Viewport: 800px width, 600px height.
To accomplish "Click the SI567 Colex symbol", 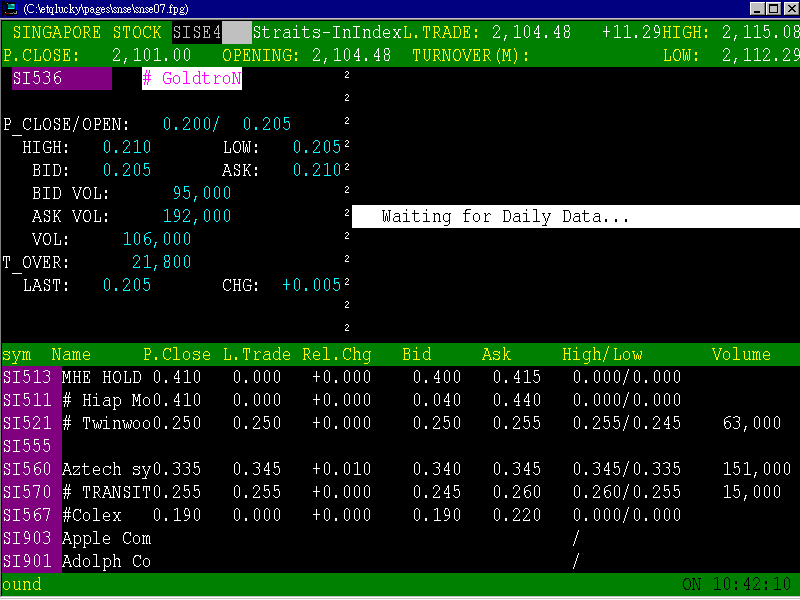I will (27, 516).
